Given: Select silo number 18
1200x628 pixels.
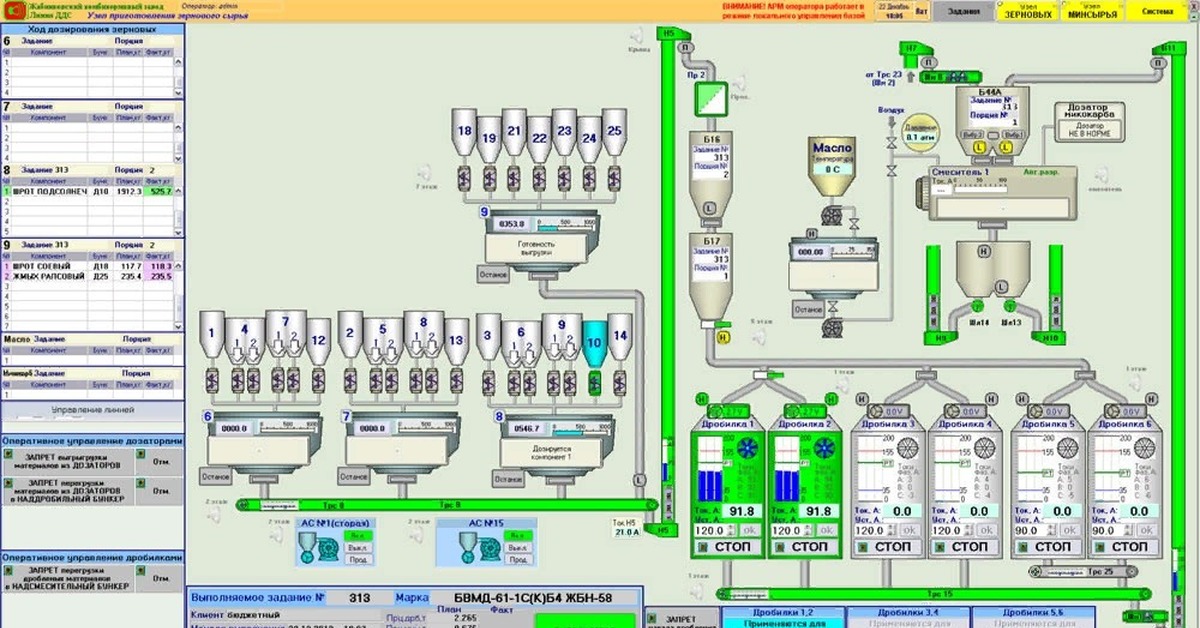Looking at the screenshot, I should (x=464, y=133).
